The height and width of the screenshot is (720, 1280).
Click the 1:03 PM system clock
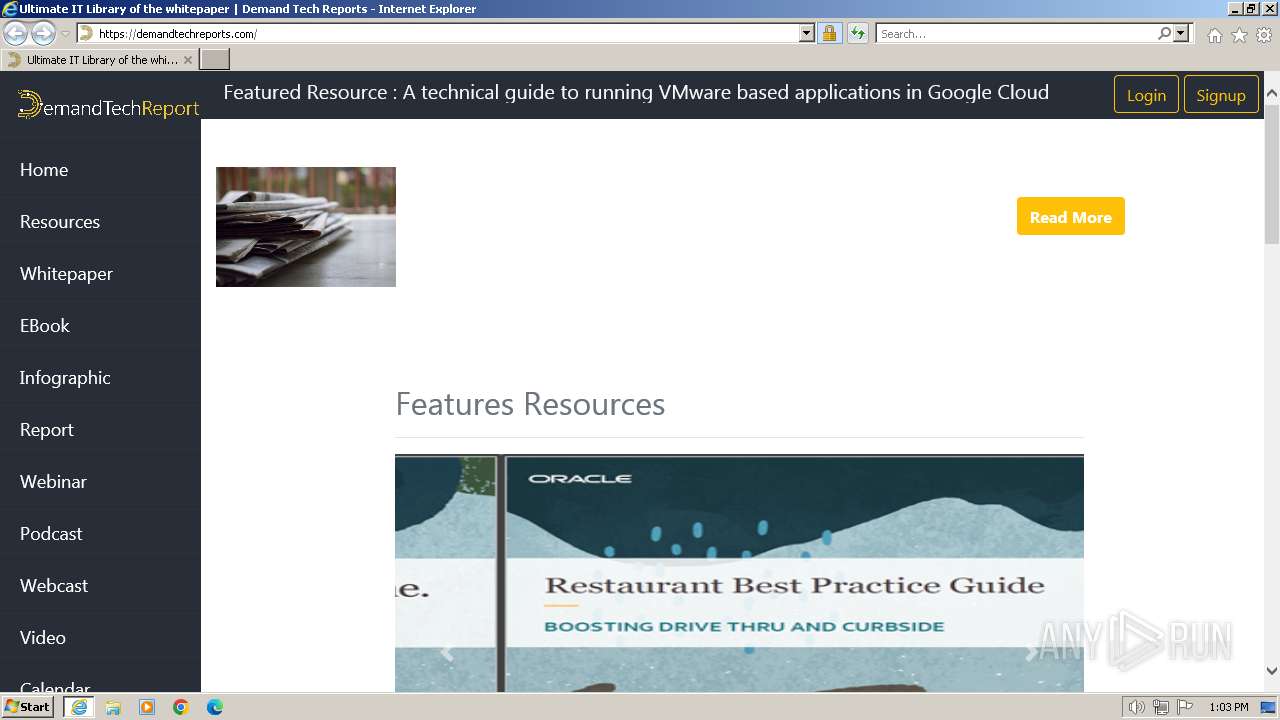coord(1229,707)
